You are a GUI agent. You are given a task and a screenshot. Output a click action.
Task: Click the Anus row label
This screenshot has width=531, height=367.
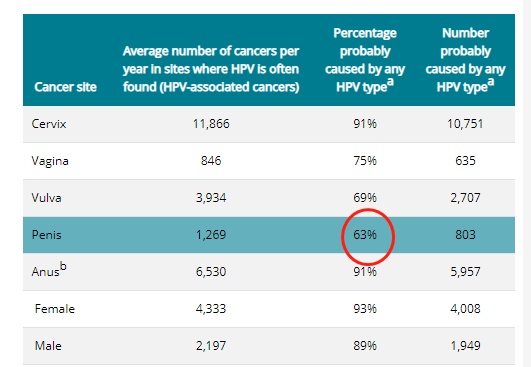(45, 272)
